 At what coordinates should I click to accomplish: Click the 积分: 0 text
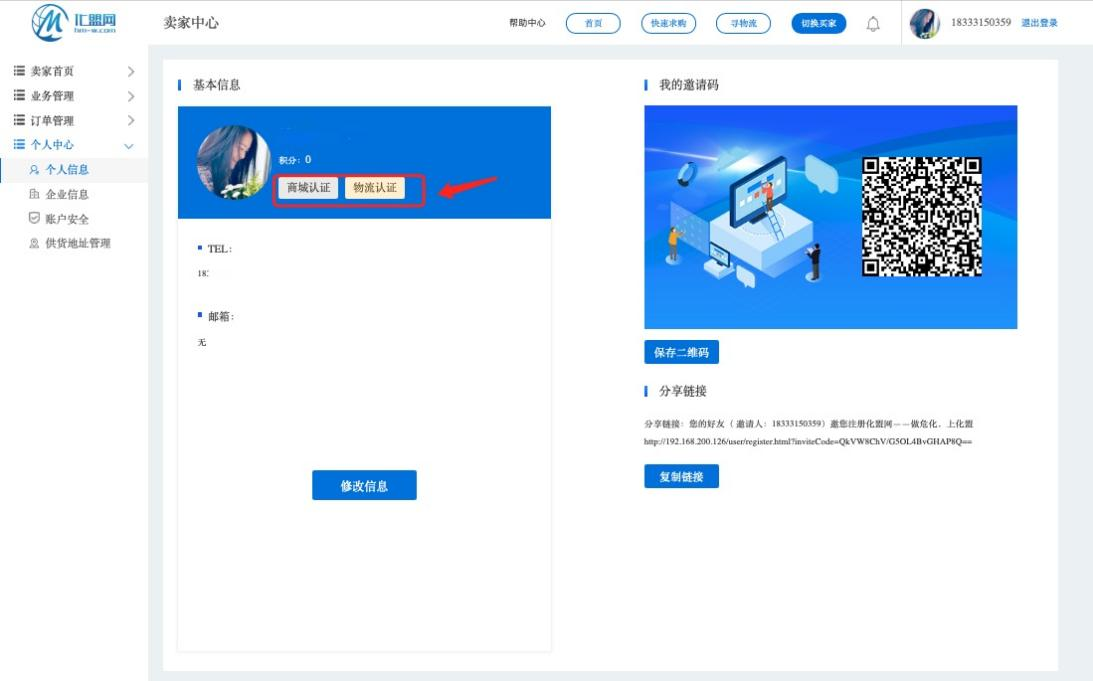(x=295, y=160)
